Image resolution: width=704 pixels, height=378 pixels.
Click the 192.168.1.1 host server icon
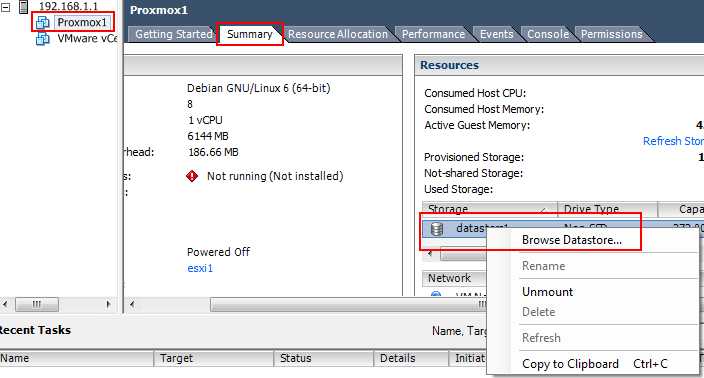(x=23, y=7)
